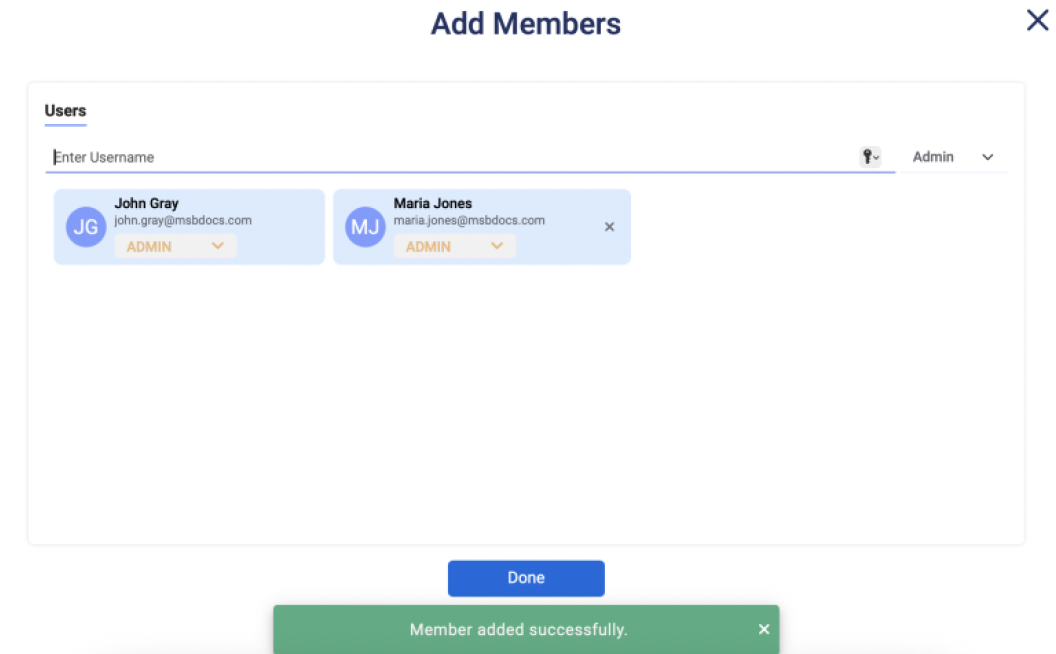
Task: Select Maria Jones's MJ avatar
Action: tap(365, 226)
